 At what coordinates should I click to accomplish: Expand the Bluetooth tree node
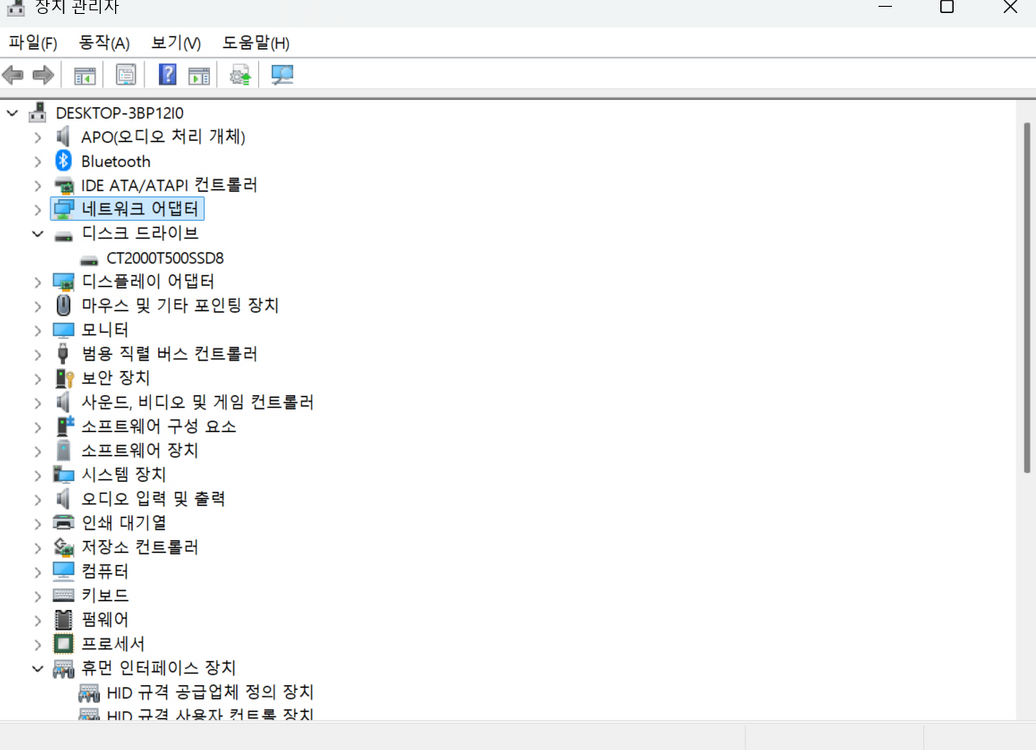coord(37,160)
